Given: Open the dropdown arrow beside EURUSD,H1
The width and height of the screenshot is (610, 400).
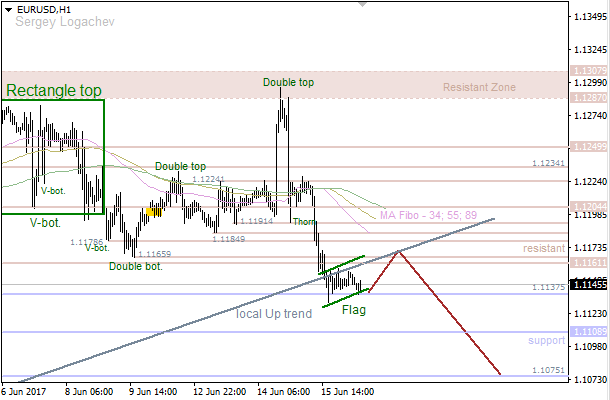Looking at the screenshot, I should coord(8,8).
